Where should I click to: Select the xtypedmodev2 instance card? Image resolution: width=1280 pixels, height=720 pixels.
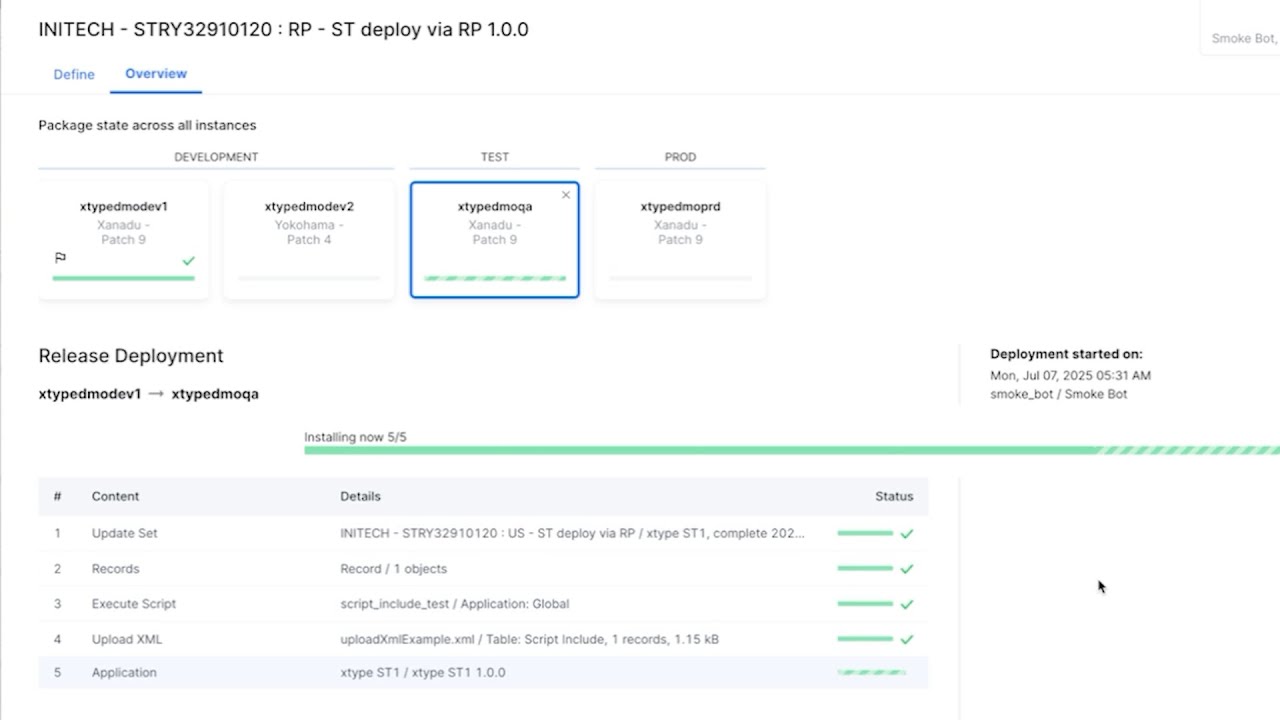(309, 238)
